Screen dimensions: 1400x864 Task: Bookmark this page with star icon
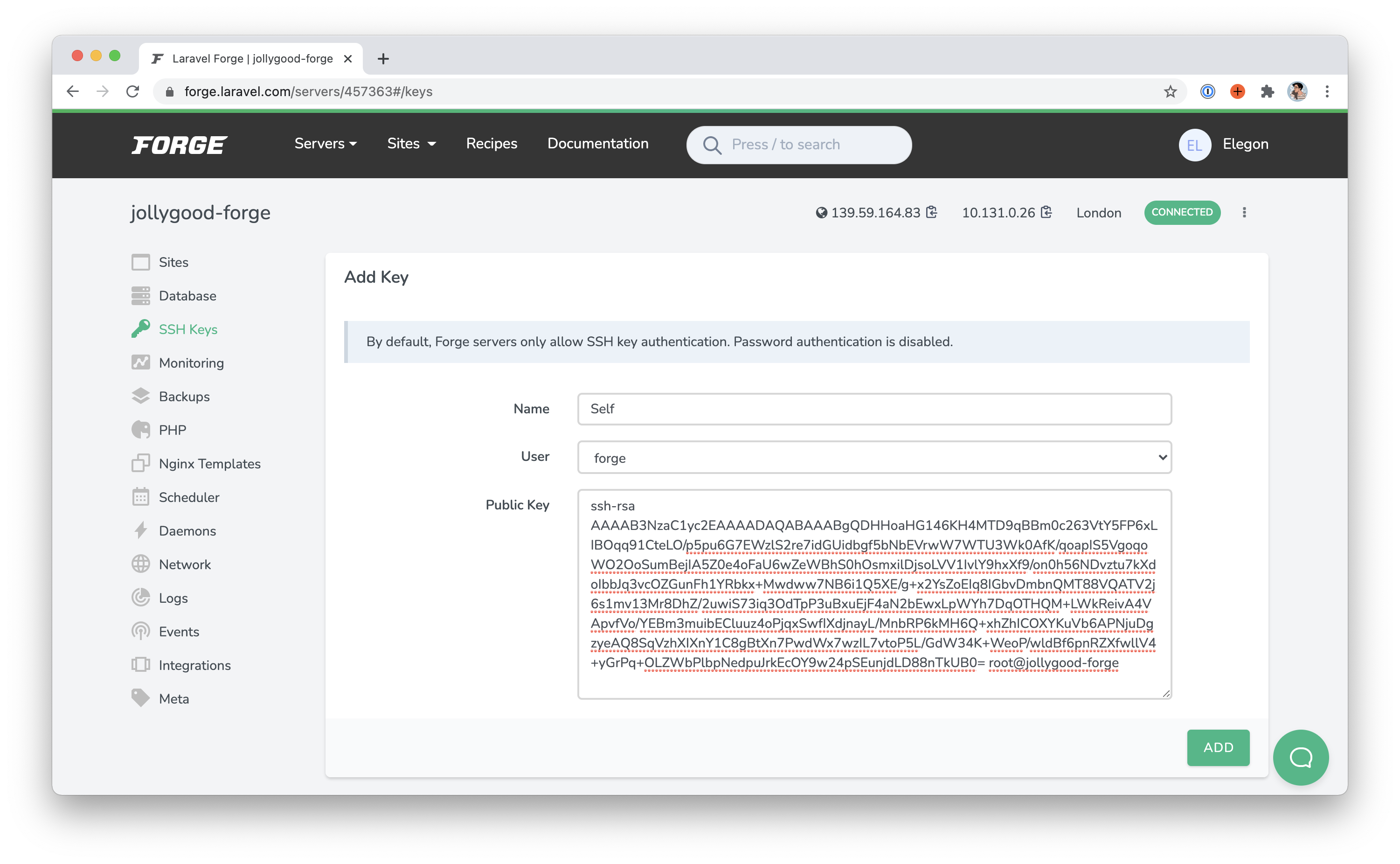(x=1171, y=91)
